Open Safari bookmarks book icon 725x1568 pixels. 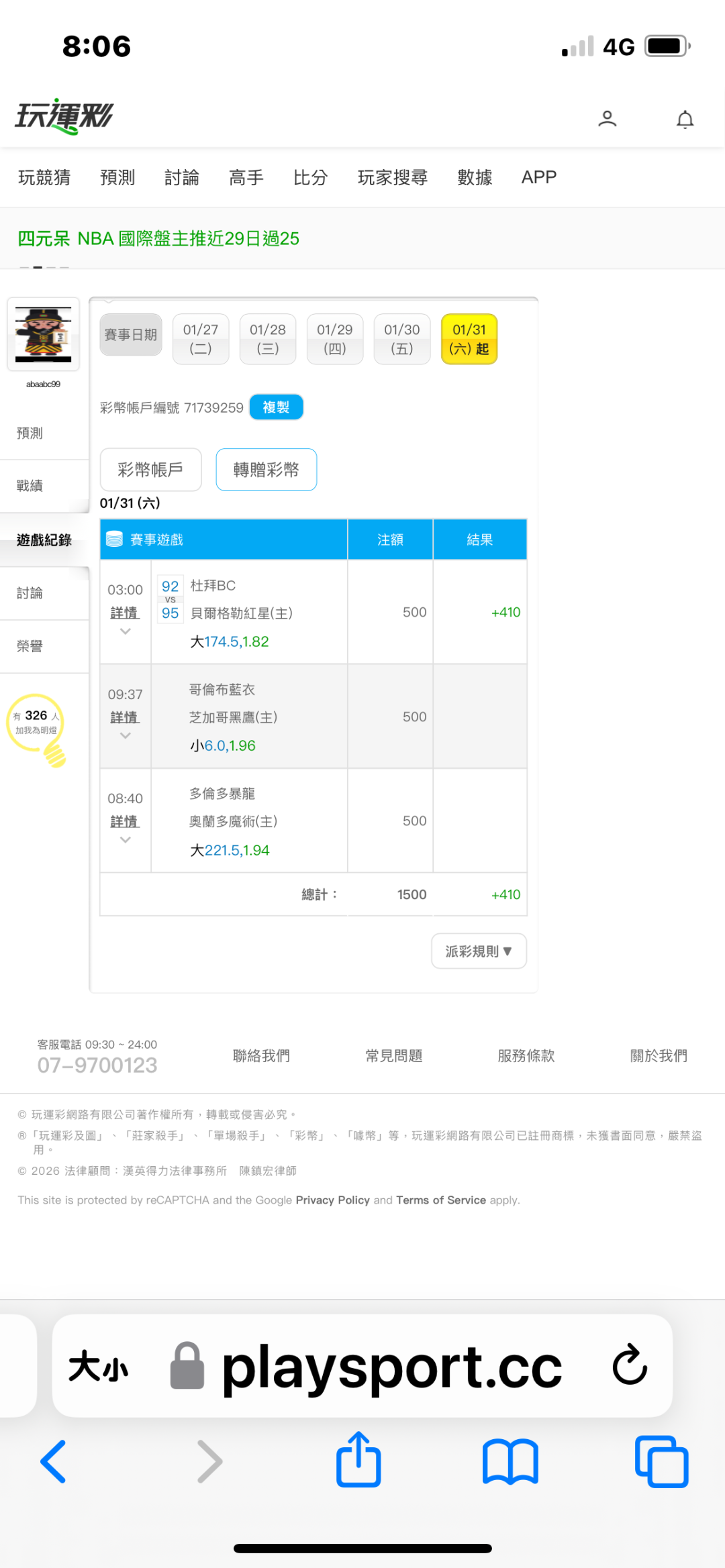[510, 1461]
